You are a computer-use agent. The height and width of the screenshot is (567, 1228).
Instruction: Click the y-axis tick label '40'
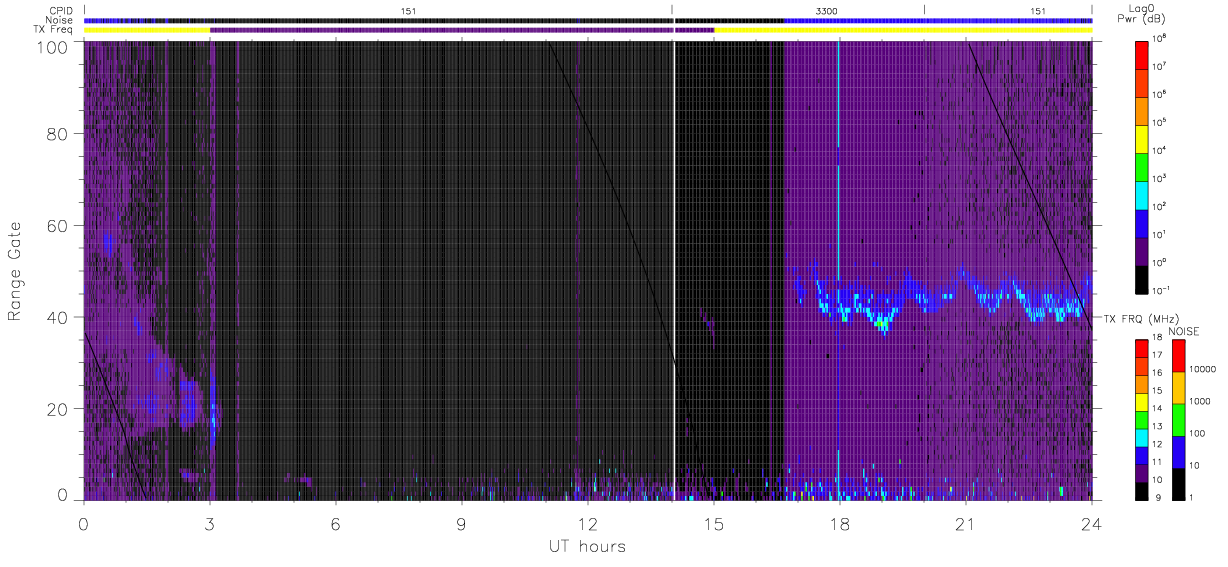[58, 318]
